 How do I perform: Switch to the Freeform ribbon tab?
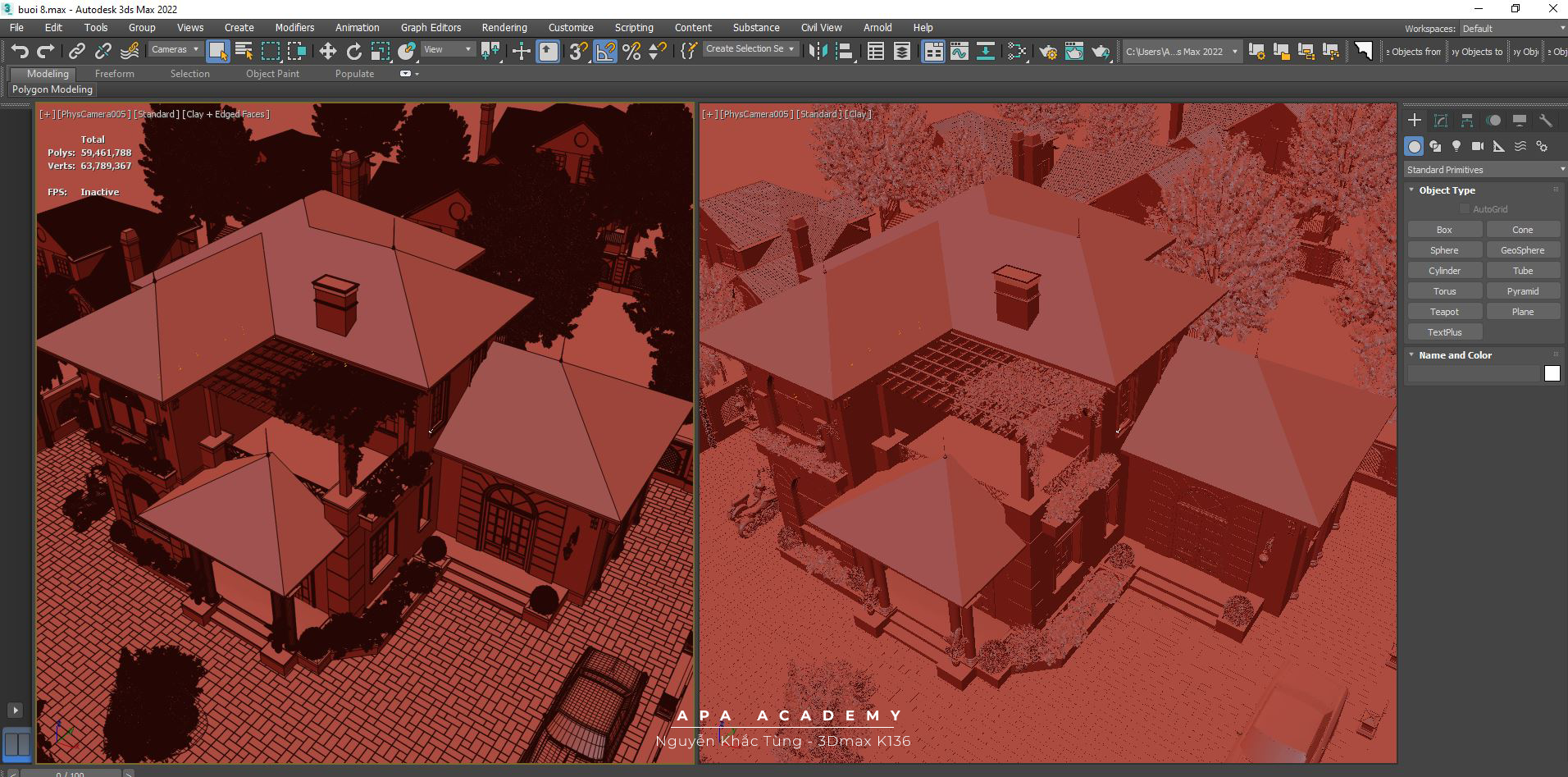click(114, 74)
